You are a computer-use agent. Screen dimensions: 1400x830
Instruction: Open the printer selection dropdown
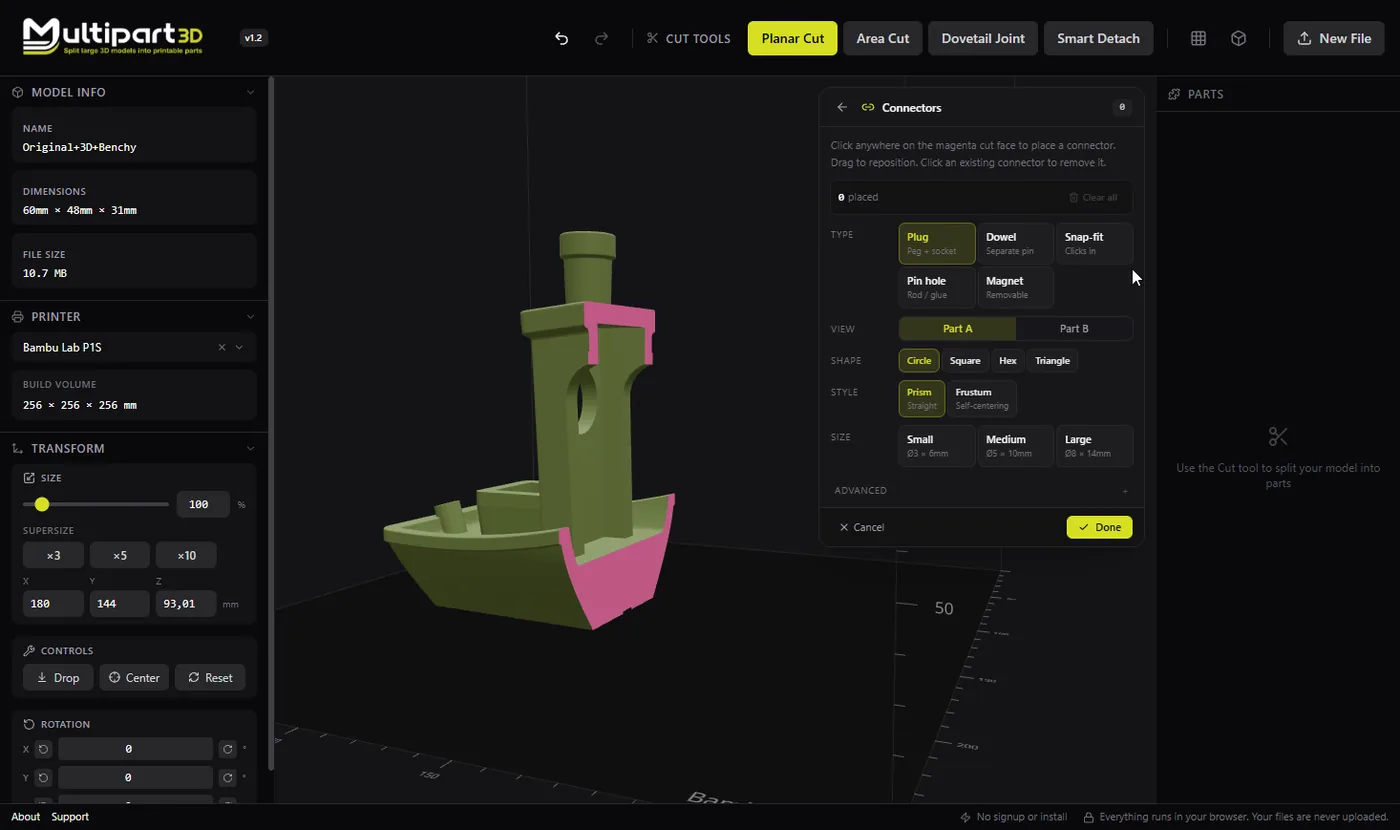(x=239, y=347)
